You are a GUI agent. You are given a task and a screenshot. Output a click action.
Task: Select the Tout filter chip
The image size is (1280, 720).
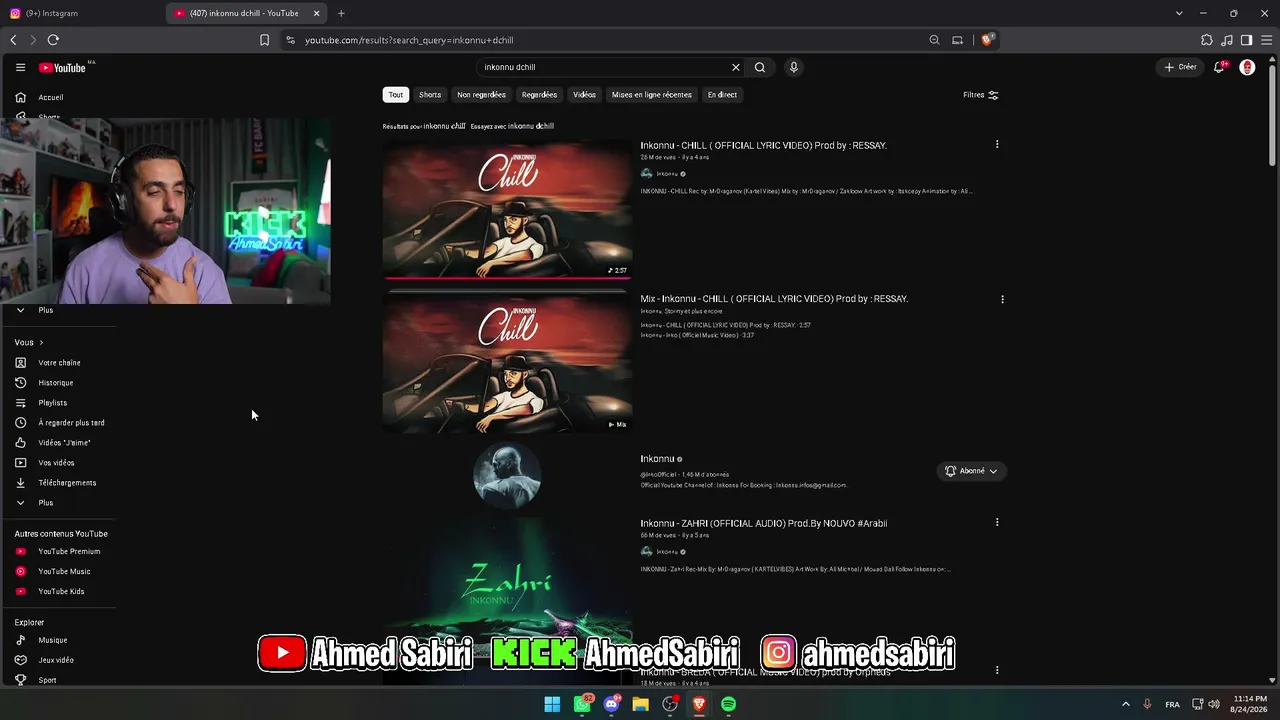(396, 95)
